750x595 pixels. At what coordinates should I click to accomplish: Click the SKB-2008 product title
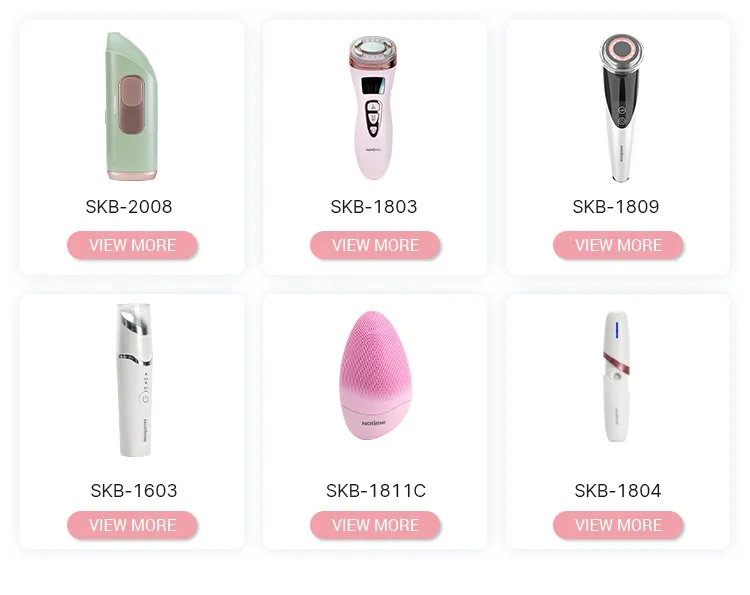click(129, 207)
